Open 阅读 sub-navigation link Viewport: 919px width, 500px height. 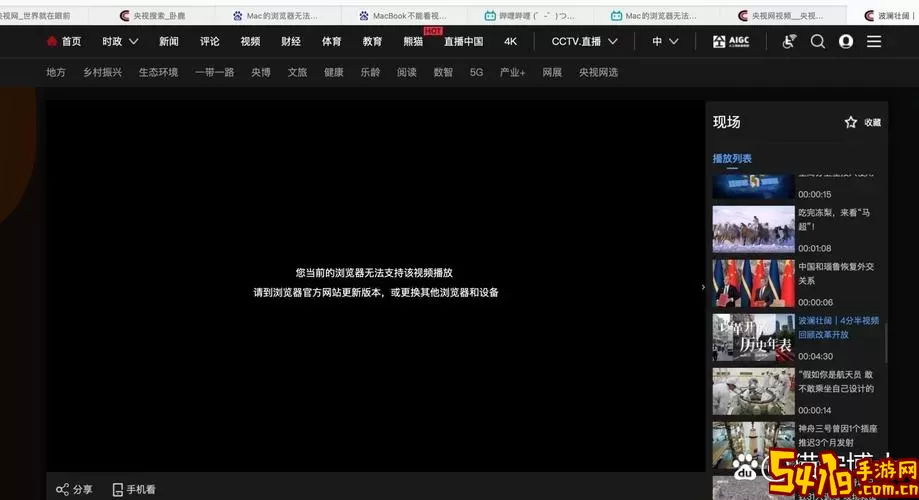coord(406,73)
